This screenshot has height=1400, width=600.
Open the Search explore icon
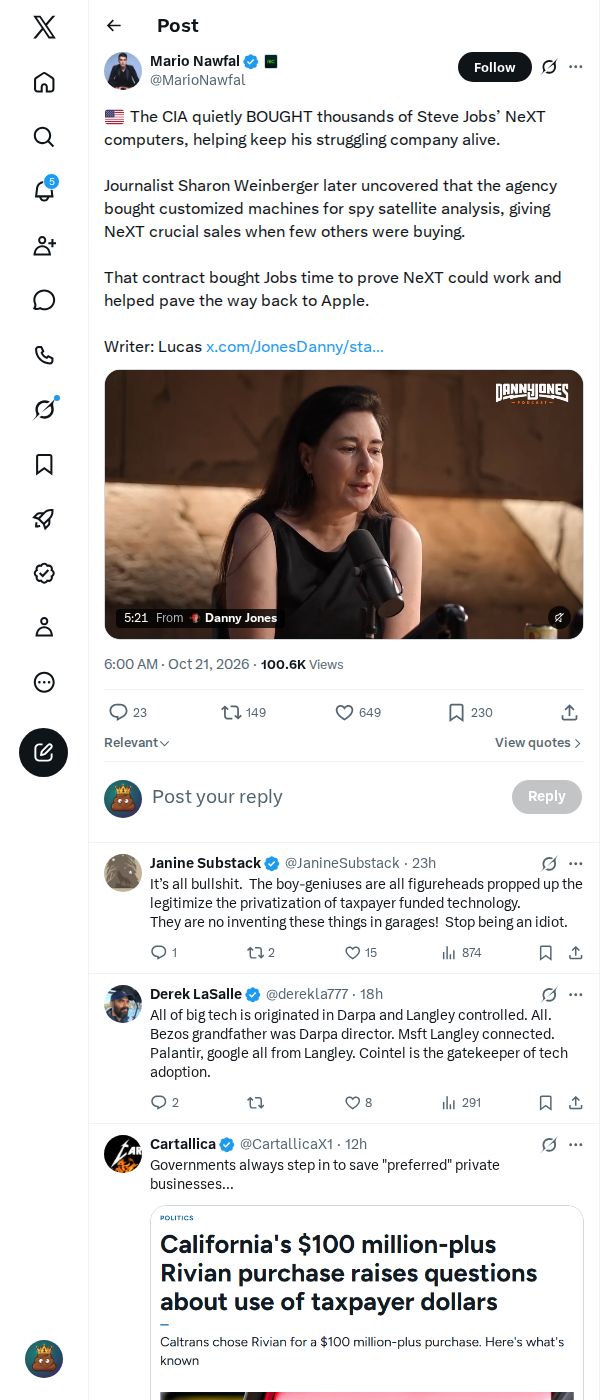tap(44, 137)
